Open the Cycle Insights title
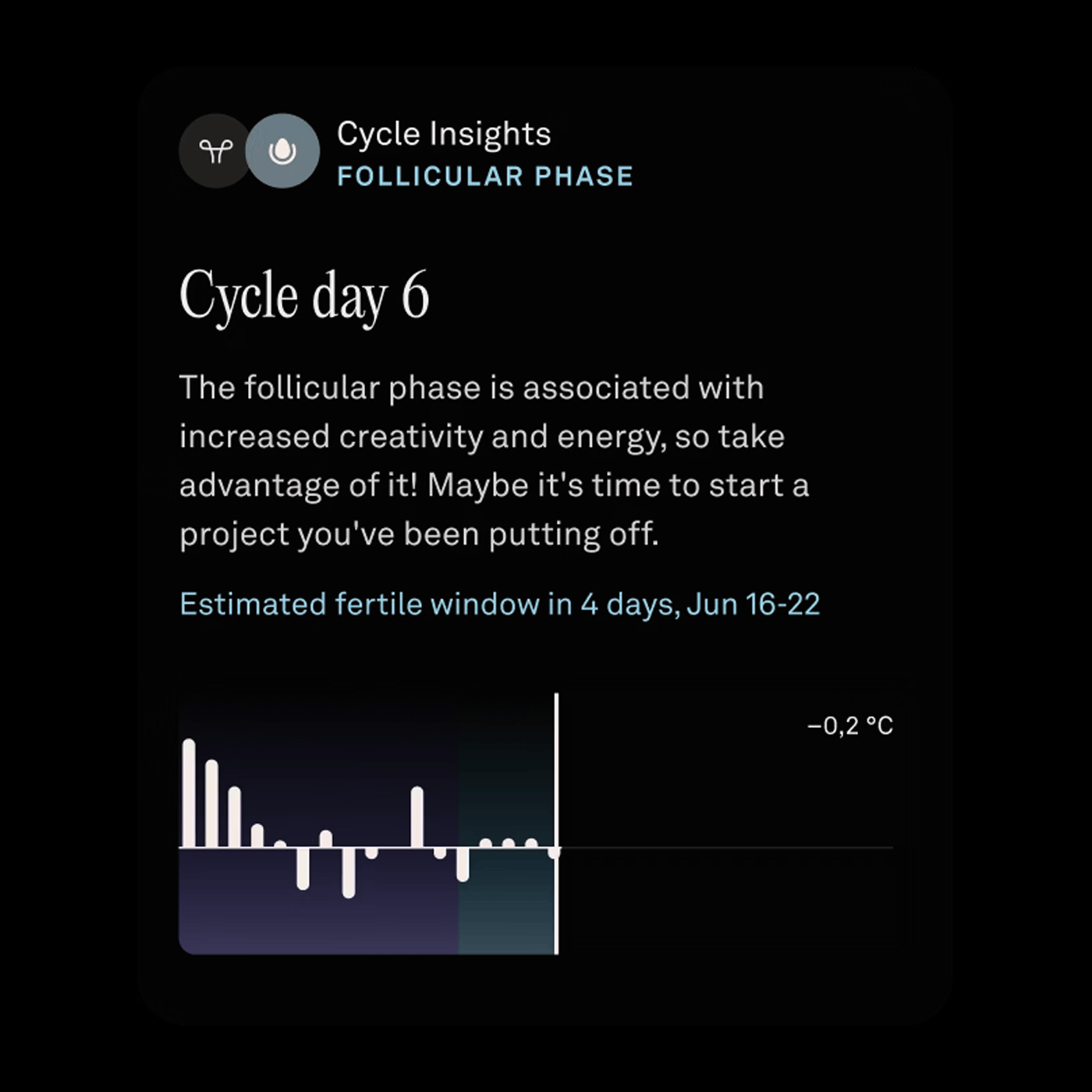The height and width of the screenshot is (1092, 1092). pyautogui.click(x=444, y=133)
